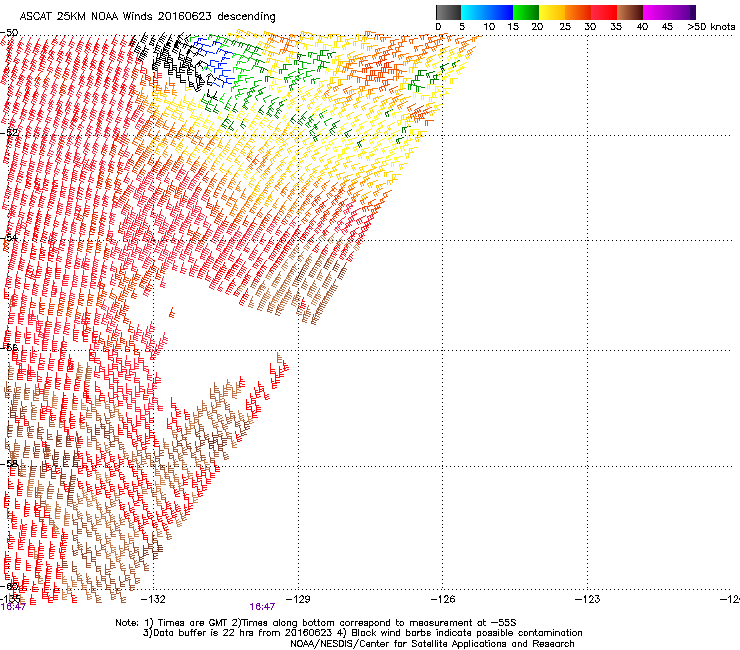Click the NOAA/NESDIS credit line
This screenshot has height=650, width=740.
point(432,644)
